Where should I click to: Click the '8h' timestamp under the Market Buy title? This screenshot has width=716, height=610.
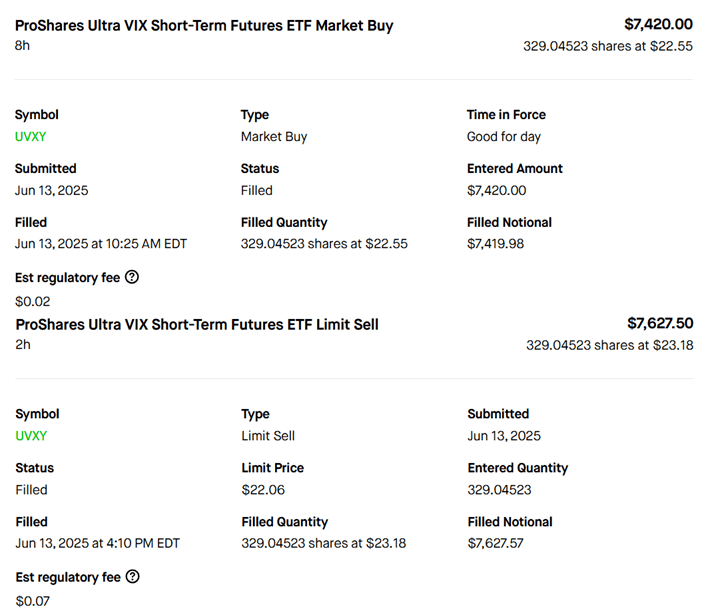[23, 46]
